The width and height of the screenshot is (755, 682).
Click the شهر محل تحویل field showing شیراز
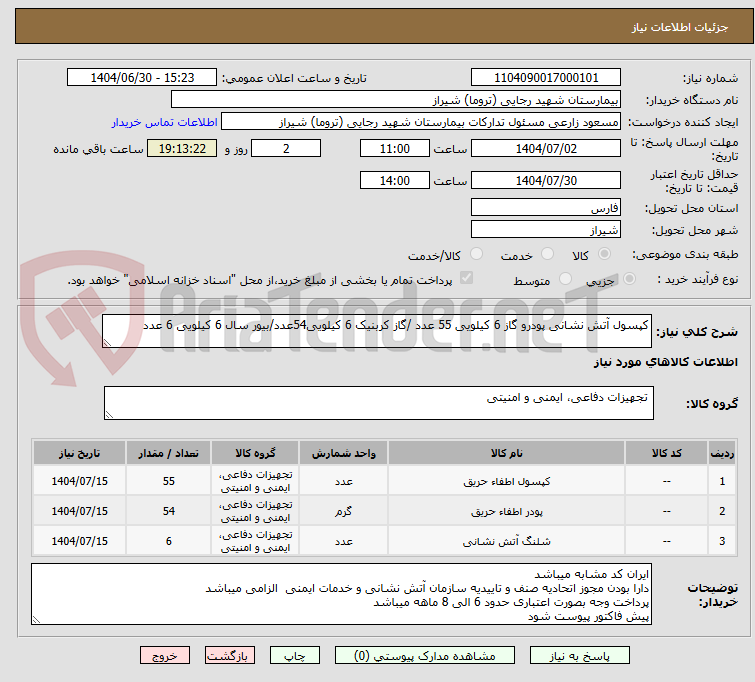click(x=546, y=230)
